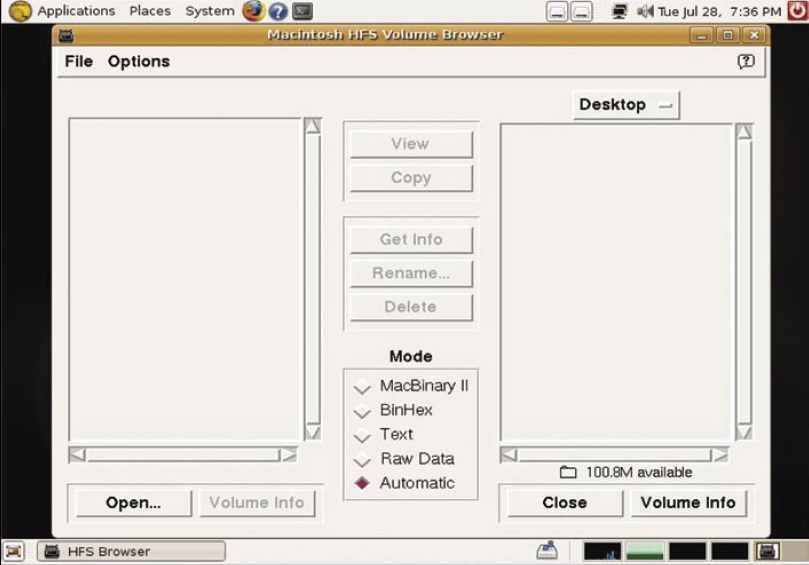Click the network monitor icon in system tray
809x565 pixels.
click(620, 12)
